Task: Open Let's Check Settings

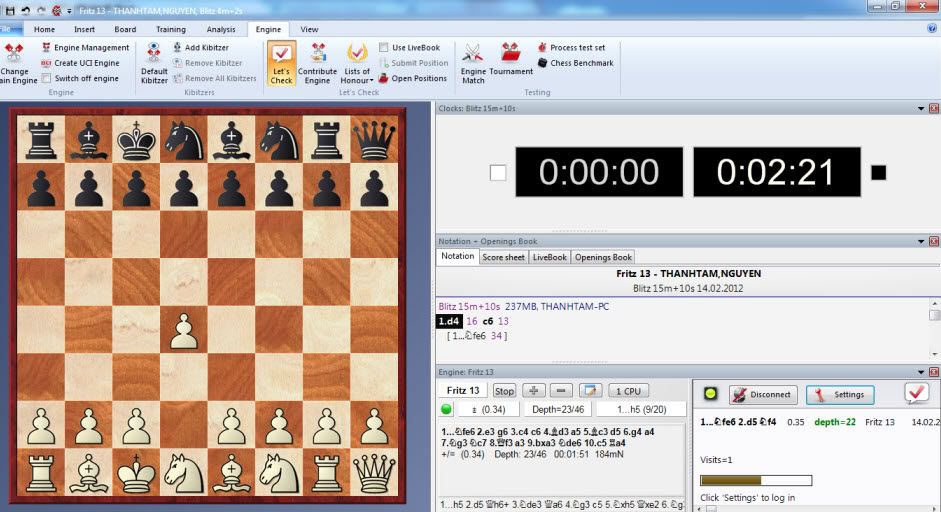Action: pyautogui.click(x=840, y=395)
